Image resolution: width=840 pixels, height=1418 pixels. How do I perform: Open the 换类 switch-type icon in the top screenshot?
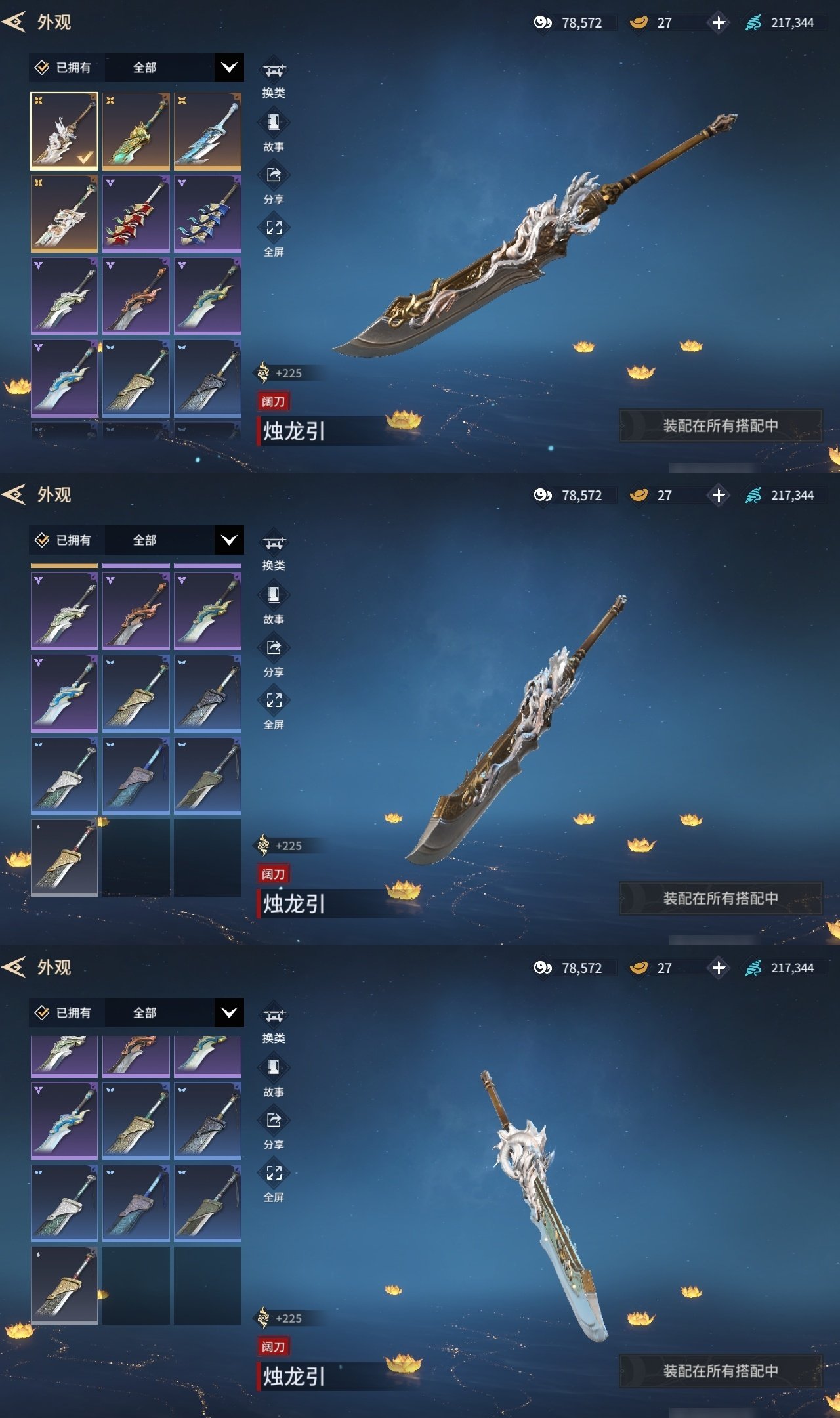pos(274,70)
